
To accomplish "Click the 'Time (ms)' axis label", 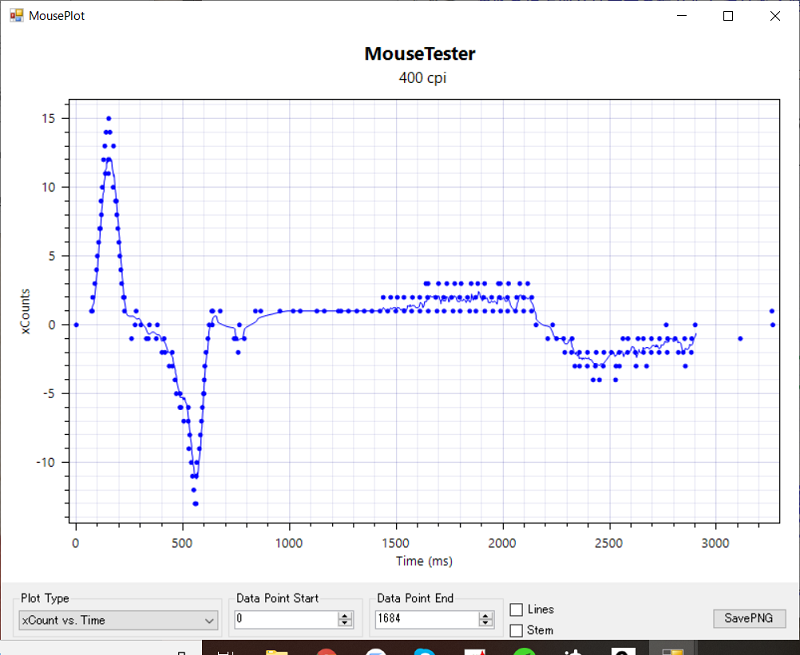I will click(424, 561).
